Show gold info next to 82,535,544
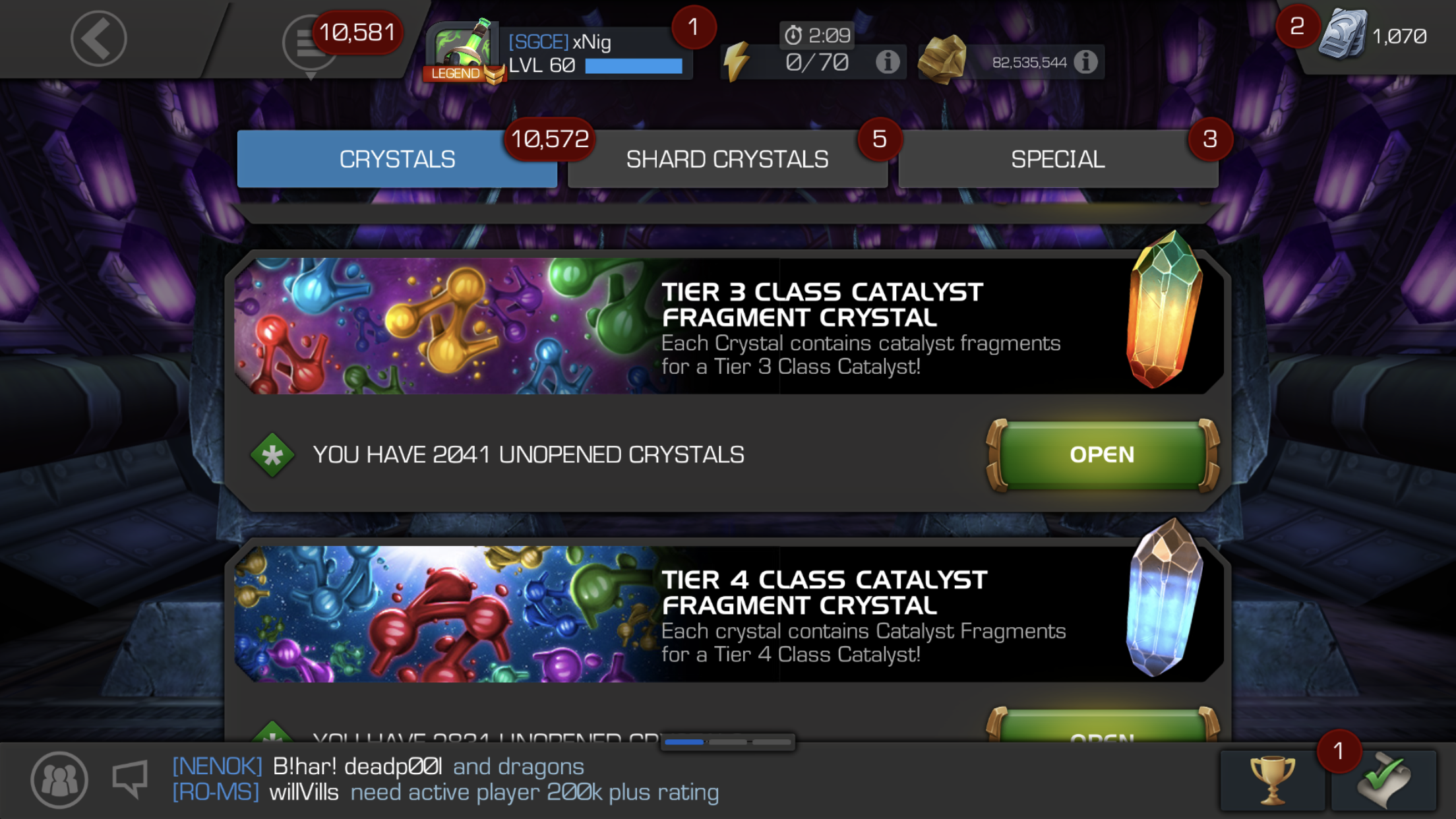Screen dimensions: 1456x819 coord(1086,62)
